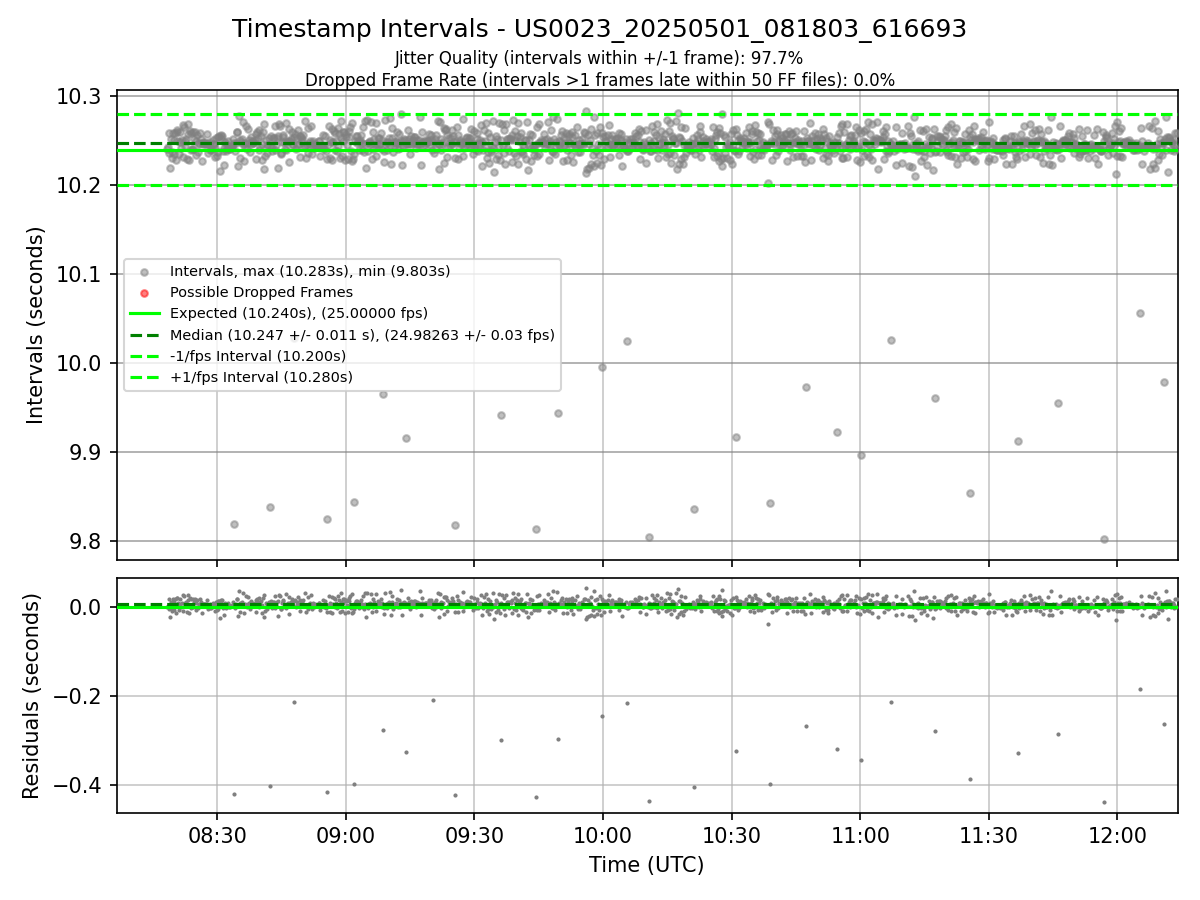
Task: Click the x-axis tick label '08:30'
Action: tap(217, 838)
